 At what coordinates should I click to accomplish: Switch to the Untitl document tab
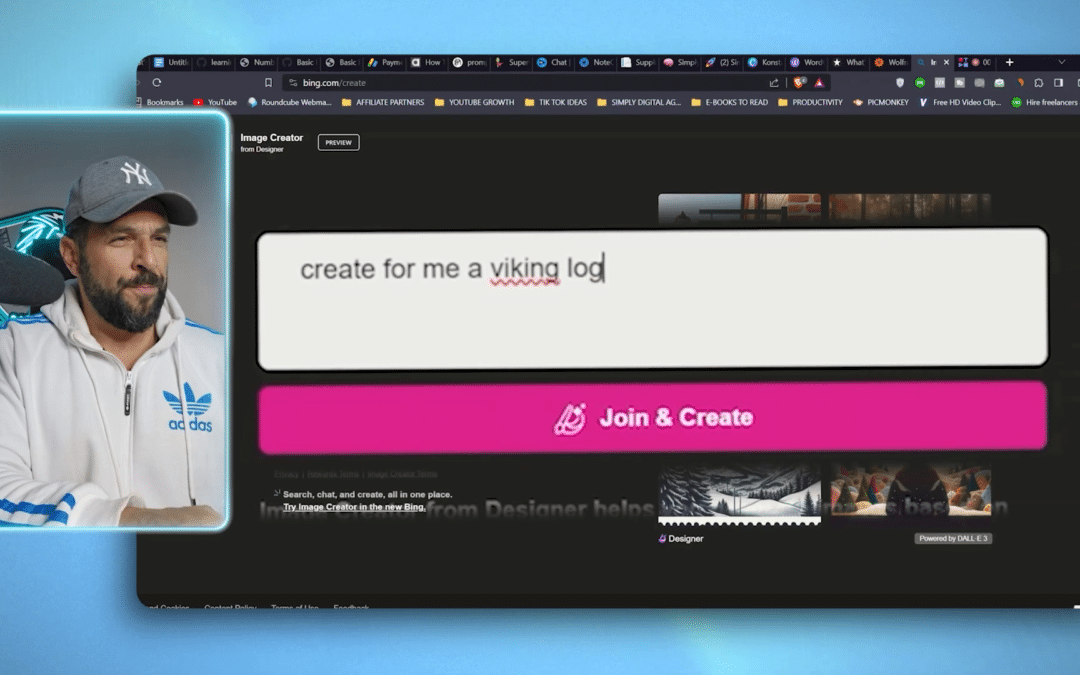171,62
